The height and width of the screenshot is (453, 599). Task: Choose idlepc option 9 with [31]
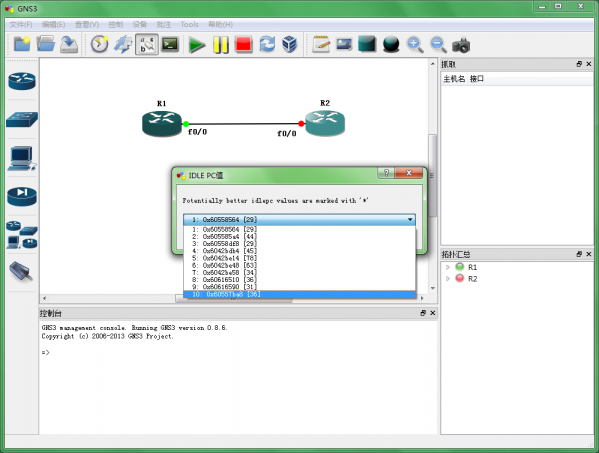pos(300,286)
